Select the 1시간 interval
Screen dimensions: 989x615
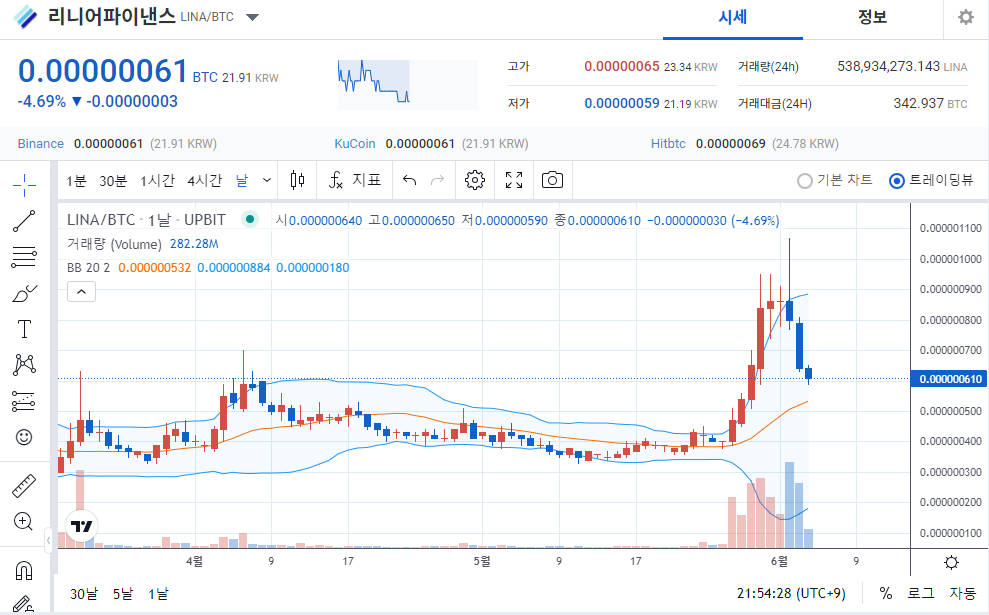[157, 181]
